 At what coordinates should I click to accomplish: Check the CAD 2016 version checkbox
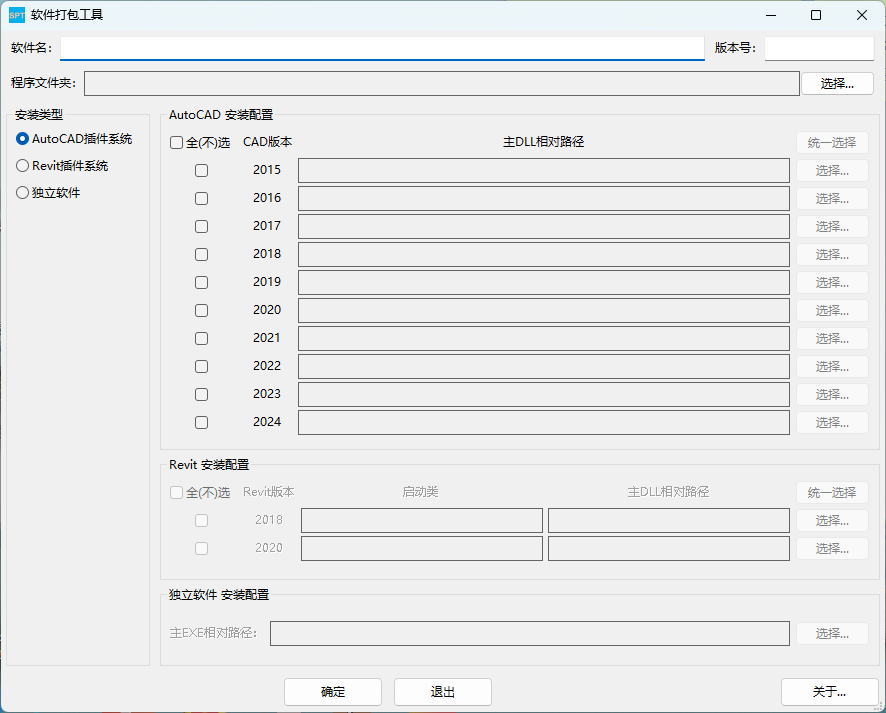click(201, 198)
